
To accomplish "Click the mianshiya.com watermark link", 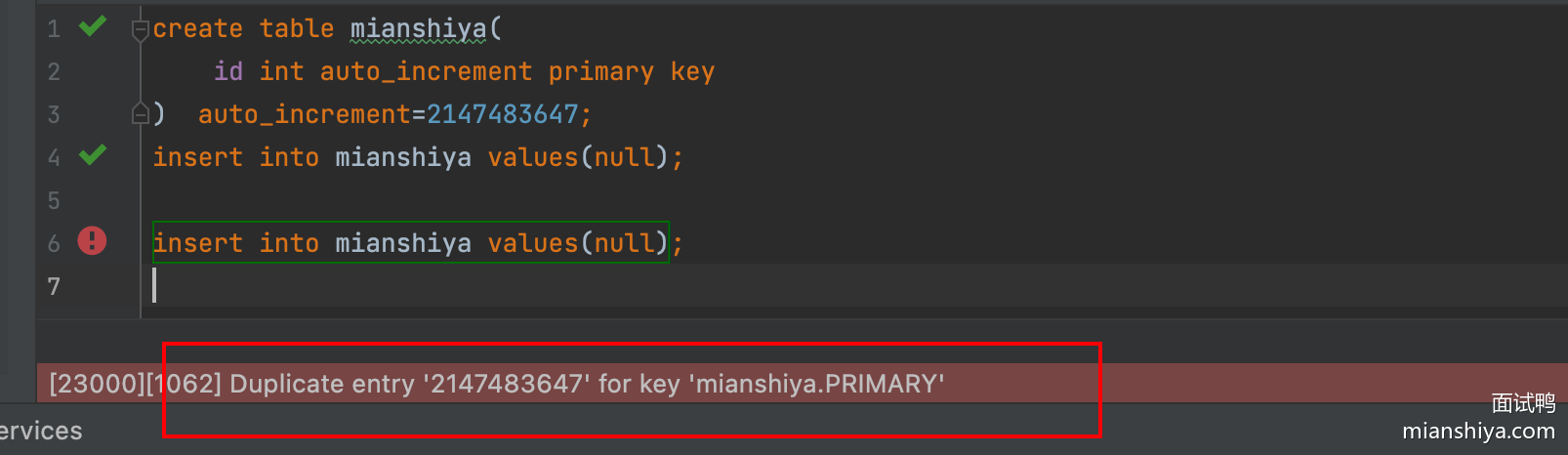I will tap(1478, 431).
